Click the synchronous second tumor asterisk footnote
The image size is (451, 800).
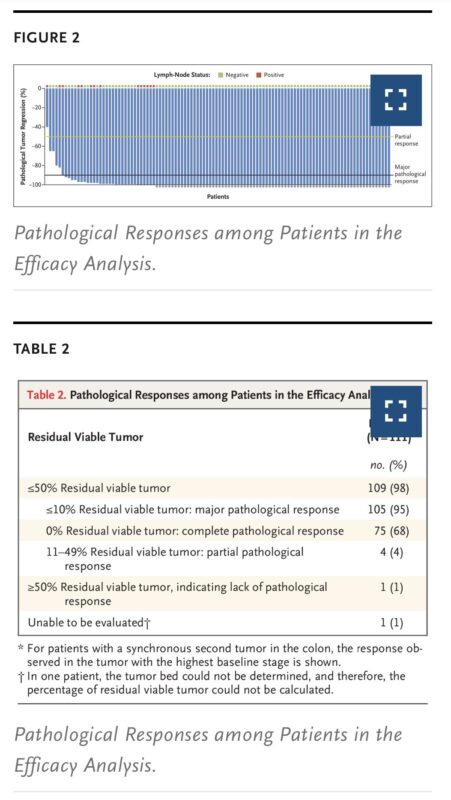220,656
